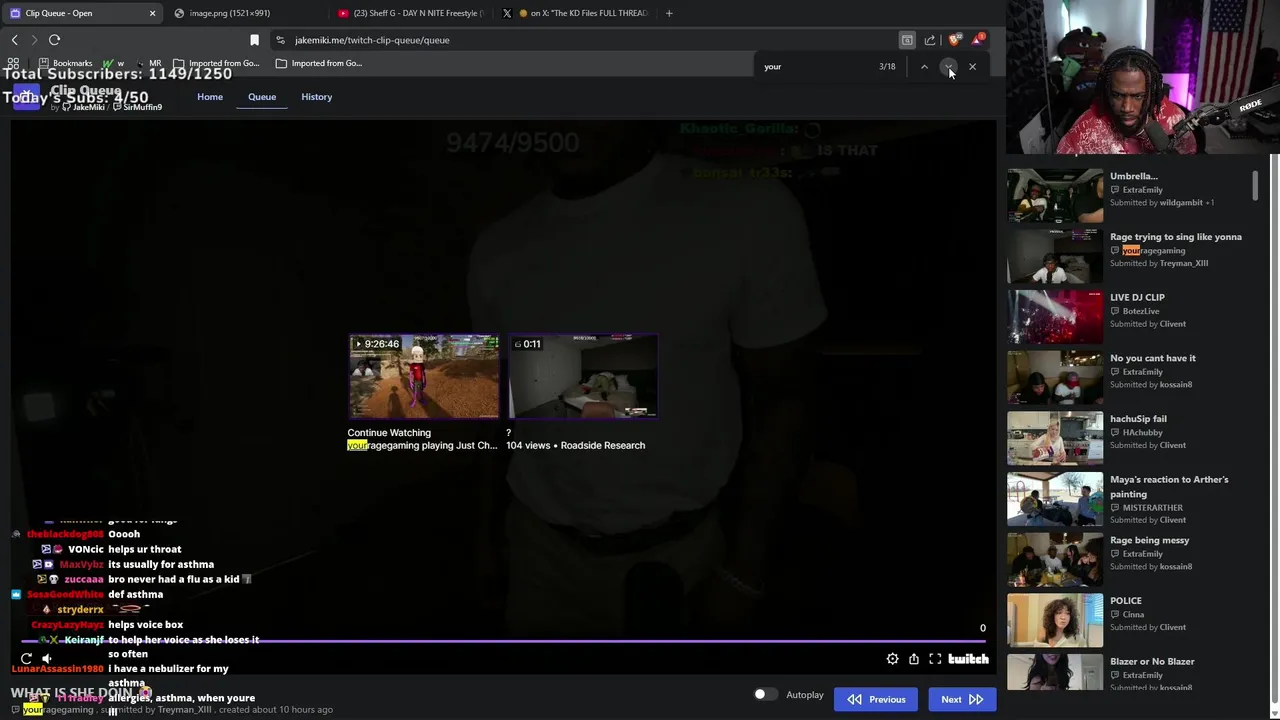The height and width of the screenshot is (720, 1280).
Task: Go back to the previous browser page
Action: pos(14,40)
